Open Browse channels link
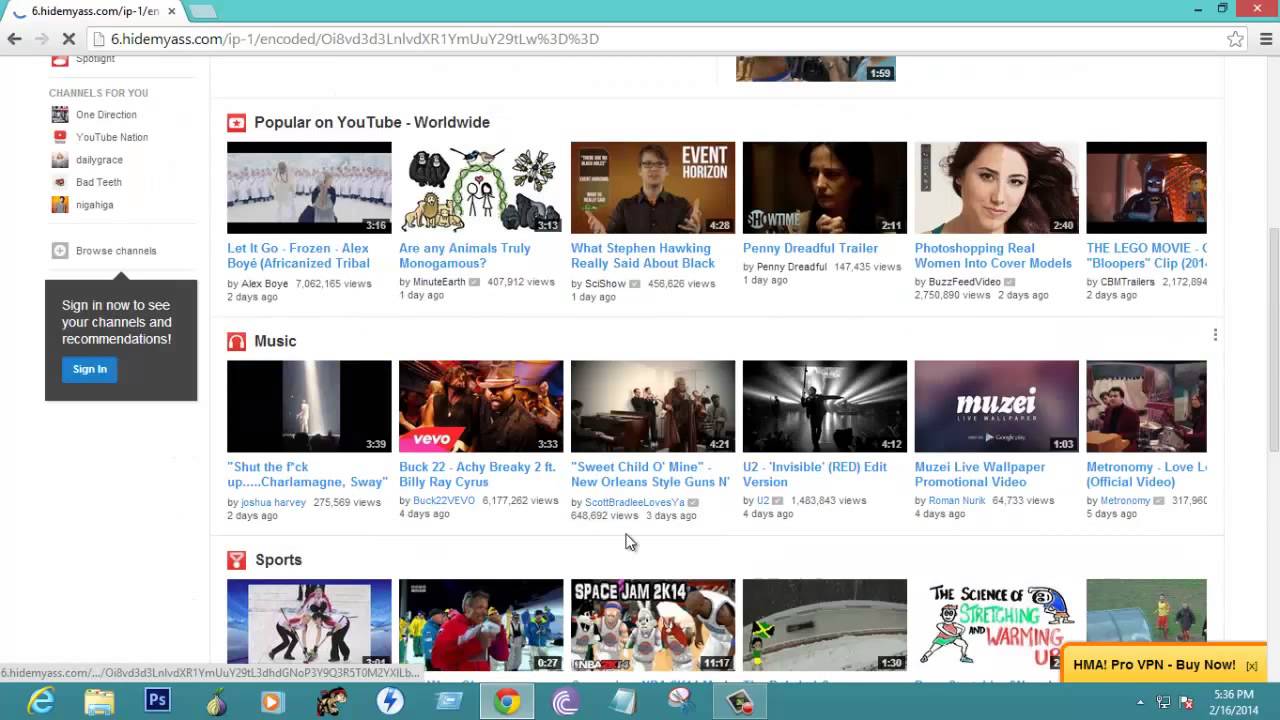 pyautogui.click(x=116, y=251)
